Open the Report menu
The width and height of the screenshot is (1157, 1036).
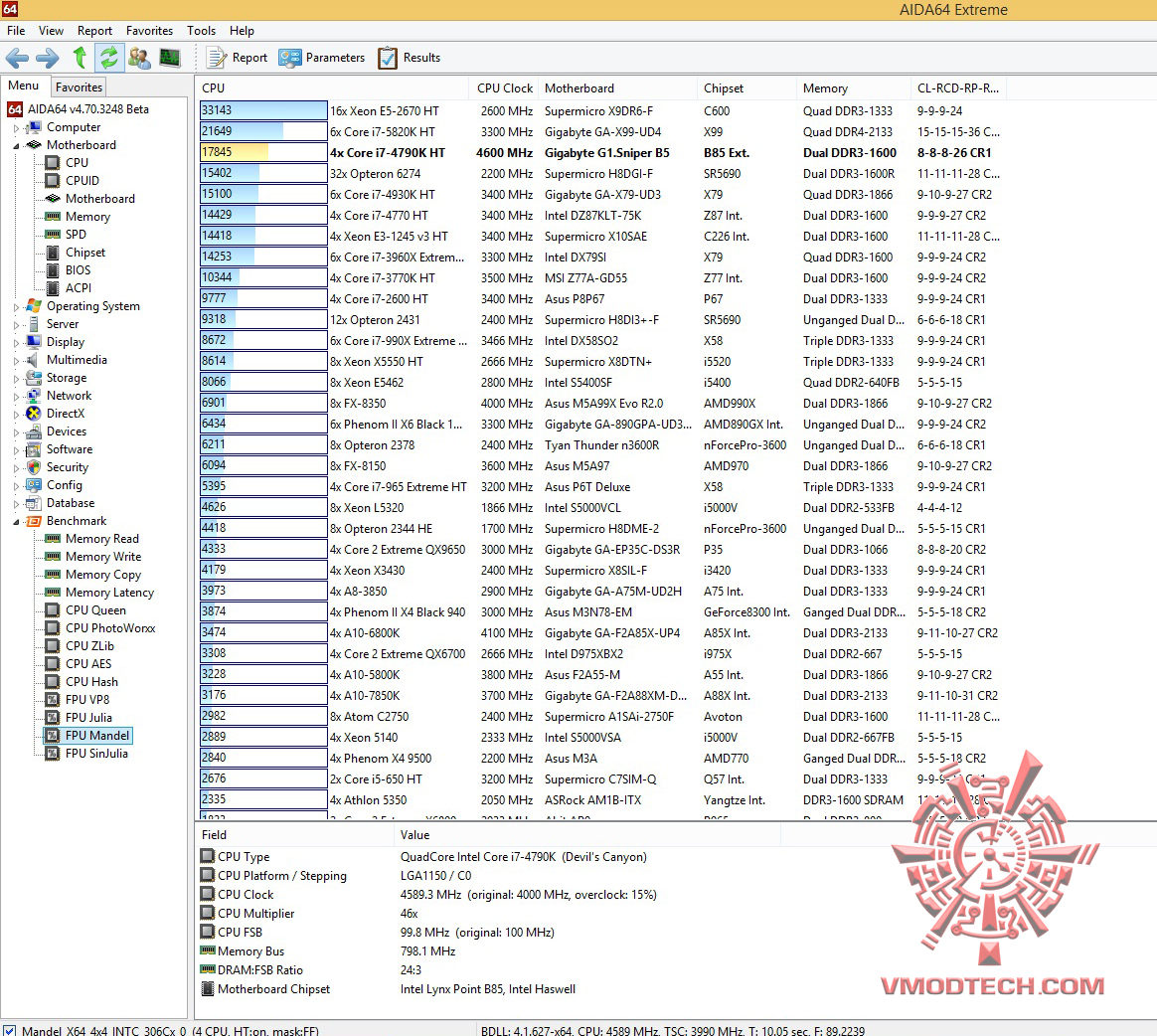(94, 30)
